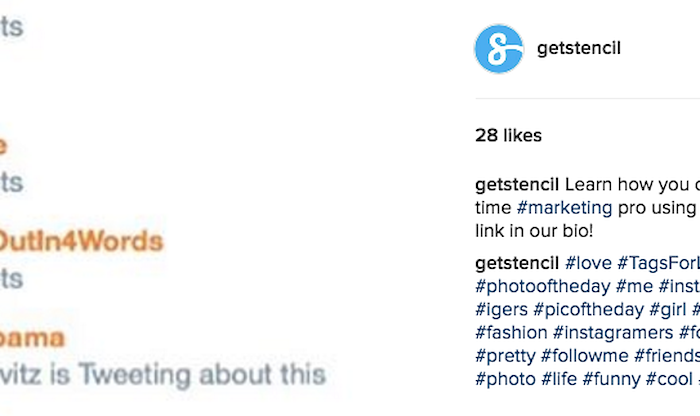Select the #me hashtag

634,286
